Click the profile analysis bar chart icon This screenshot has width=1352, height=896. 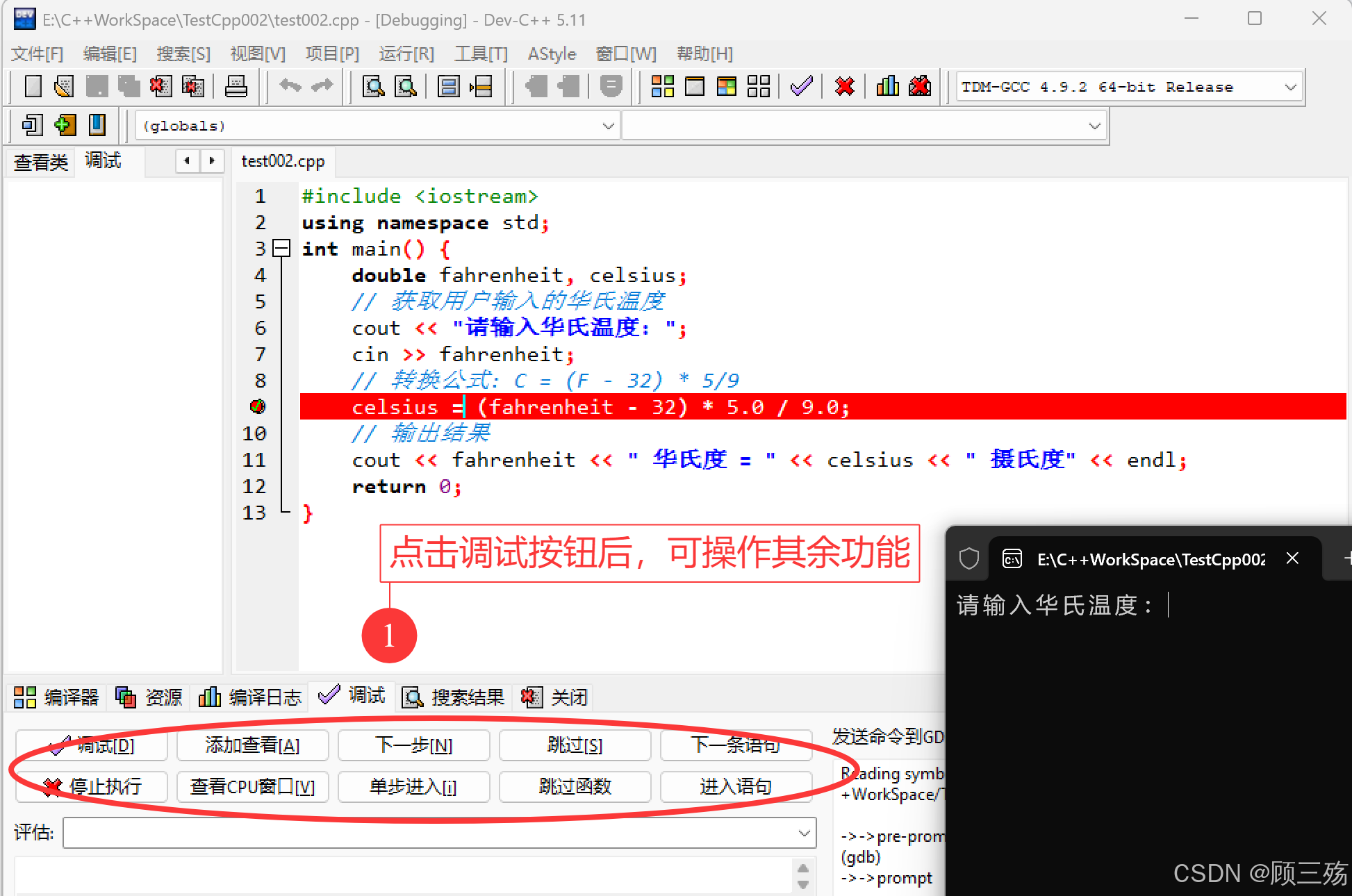[887, 87]
